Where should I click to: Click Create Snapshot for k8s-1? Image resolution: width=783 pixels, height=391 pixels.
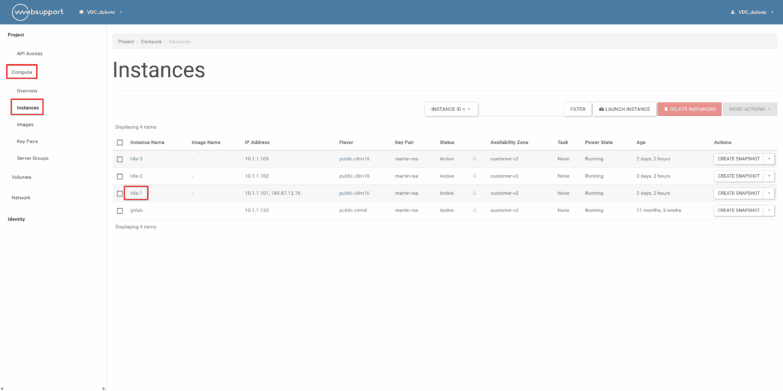point(739,193)
